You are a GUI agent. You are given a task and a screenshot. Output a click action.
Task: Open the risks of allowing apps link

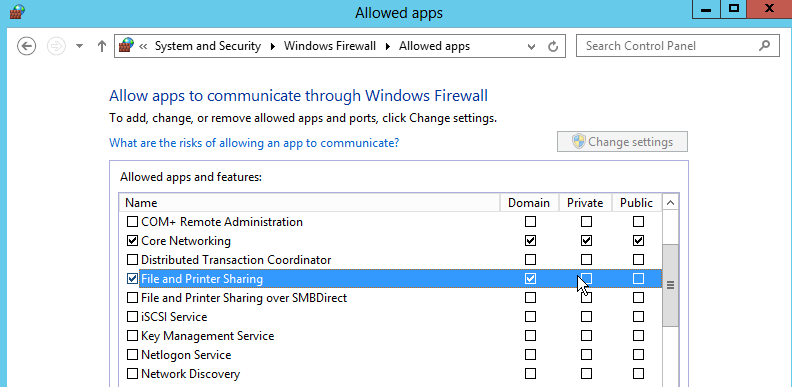click(x=254, y=143)
